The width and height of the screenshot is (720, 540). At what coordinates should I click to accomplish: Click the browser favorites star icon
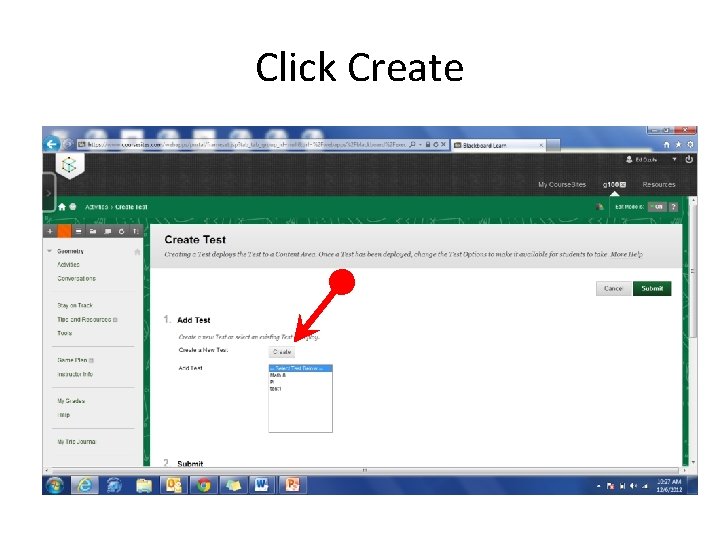(x=678, y=145)
